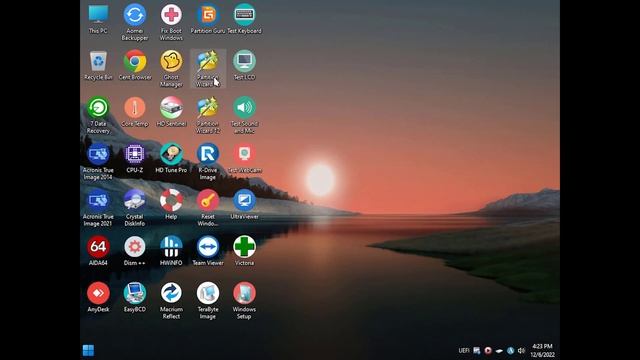Image resolution: width=640 pixels, height=360 pixels.
Task: Open the drive tray icon
Action: pos(499,351)
